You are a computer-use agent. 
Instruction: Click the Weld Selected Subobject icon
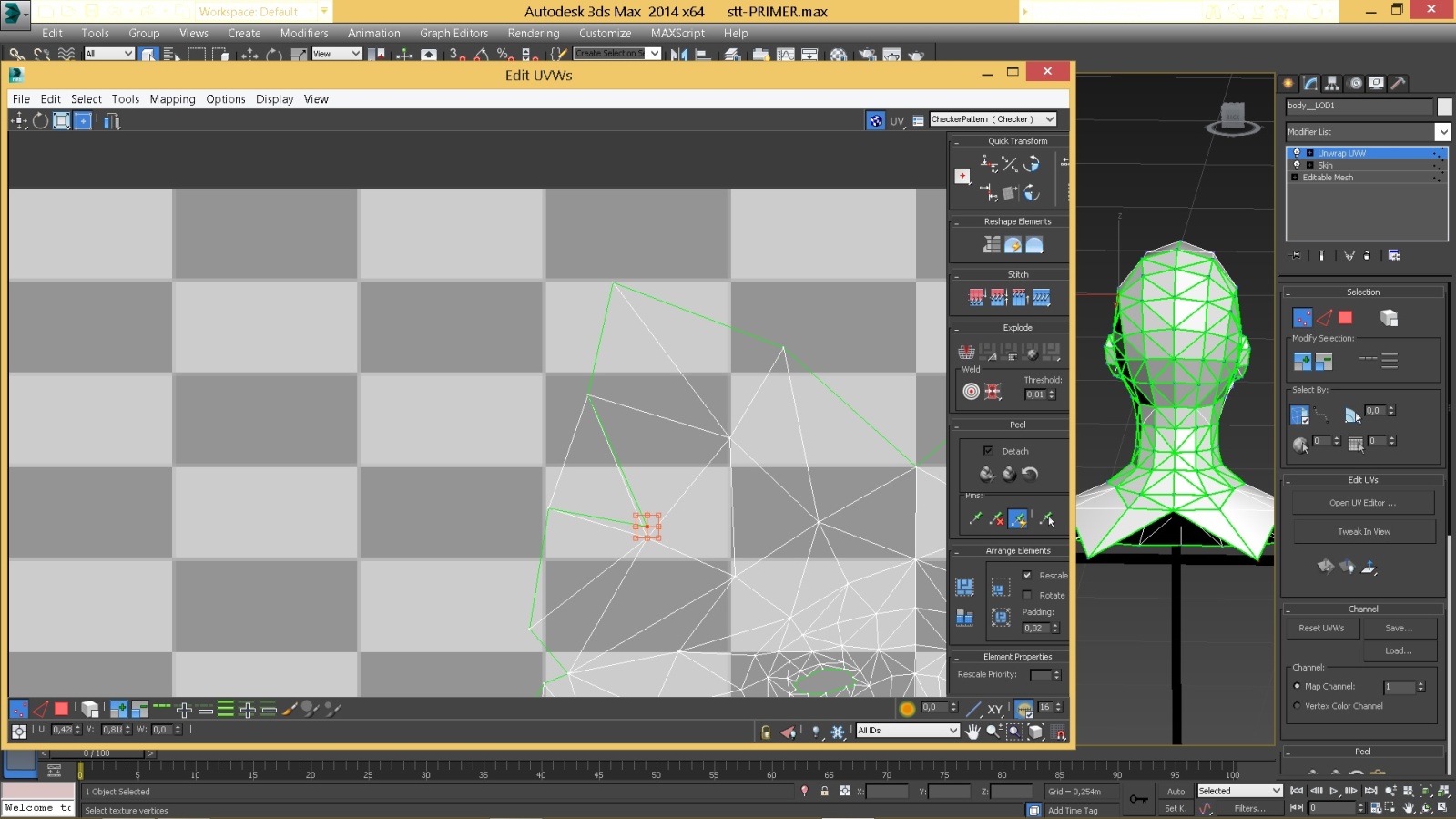(993, 392)
